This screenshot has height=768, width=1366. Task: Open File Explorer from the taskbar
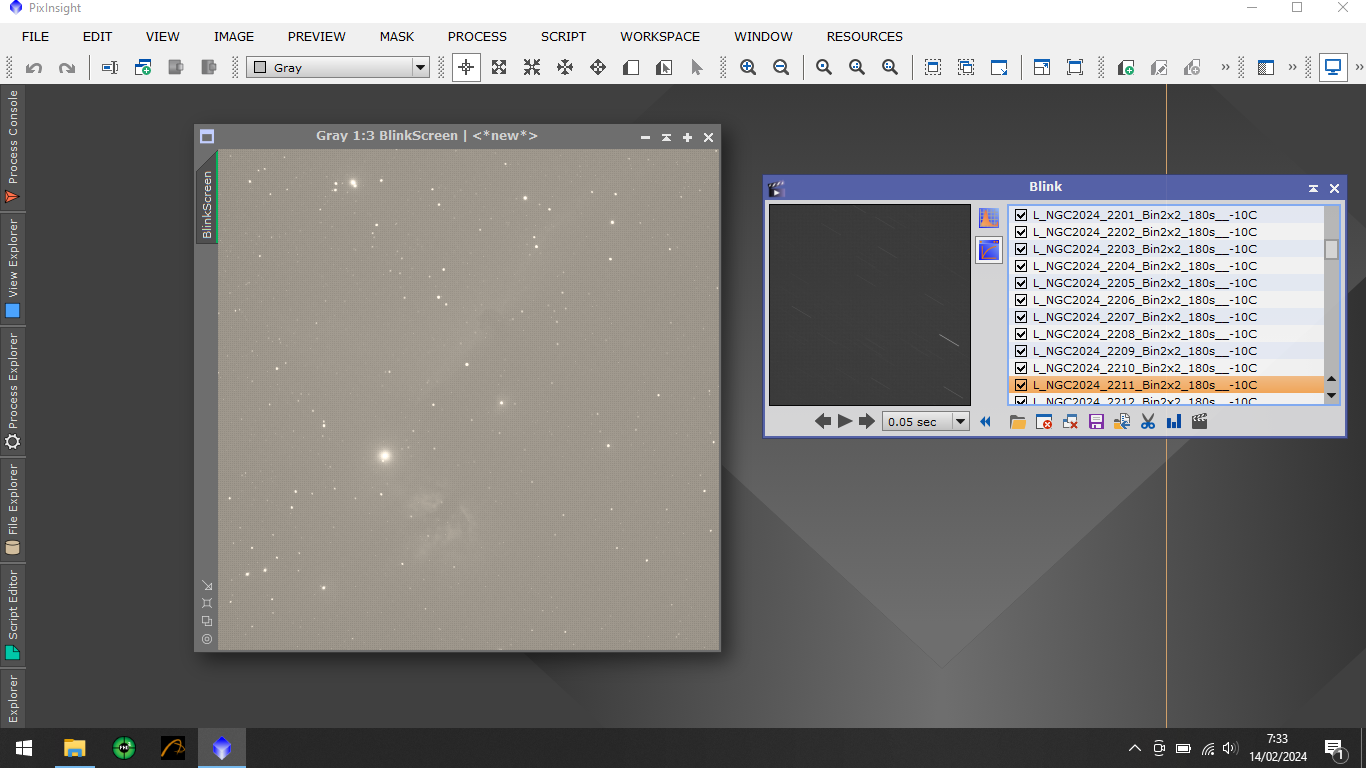coord(75,748)
